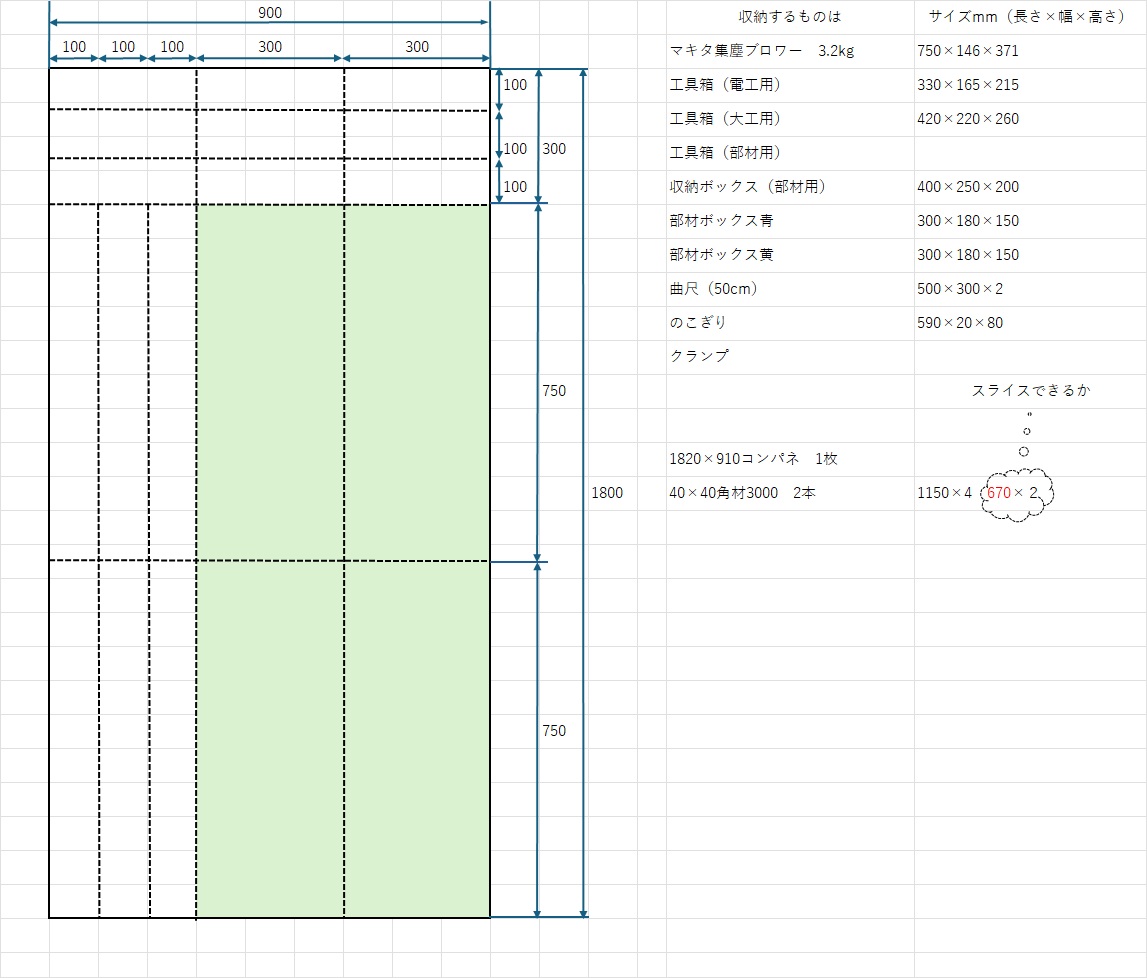
Task: Select the 収納するものは header cell
Action: tap(789, 17)
